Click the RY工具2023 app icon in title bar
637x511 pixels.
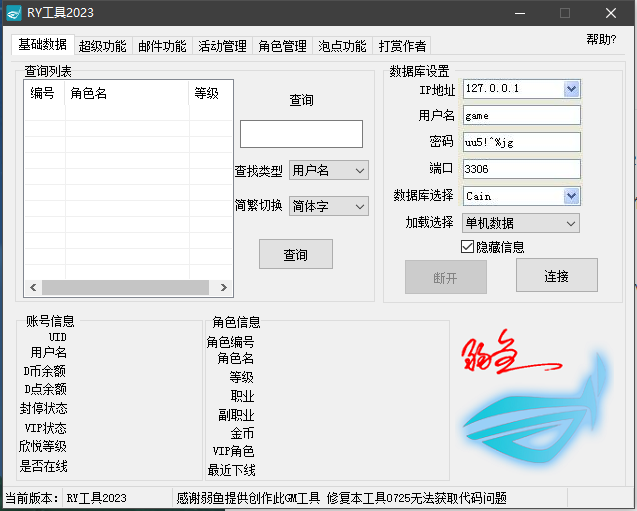(x=13, y=13)
